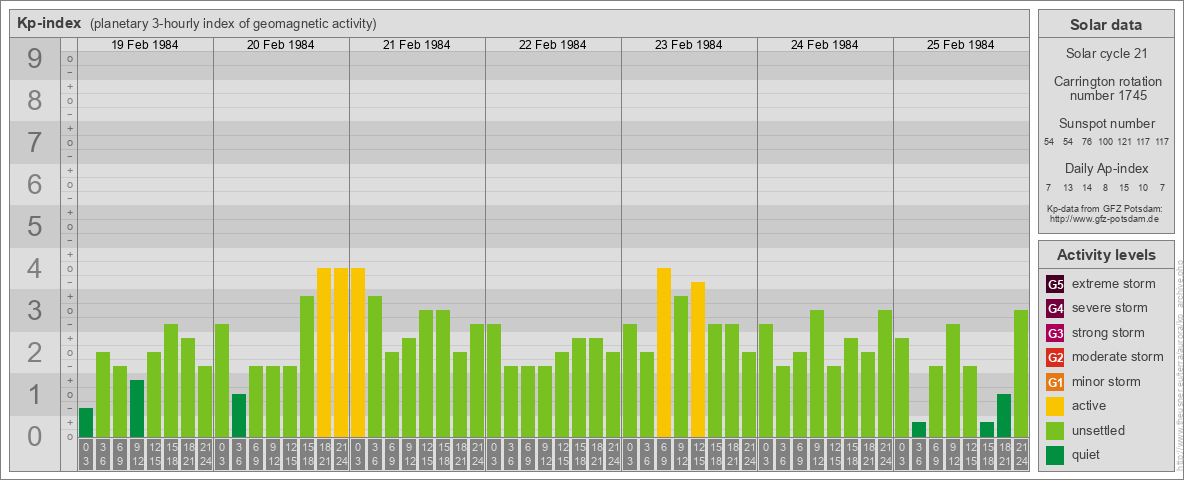
Task: Click the 21-24 bar on 25 Feb
Action: 1020,374
